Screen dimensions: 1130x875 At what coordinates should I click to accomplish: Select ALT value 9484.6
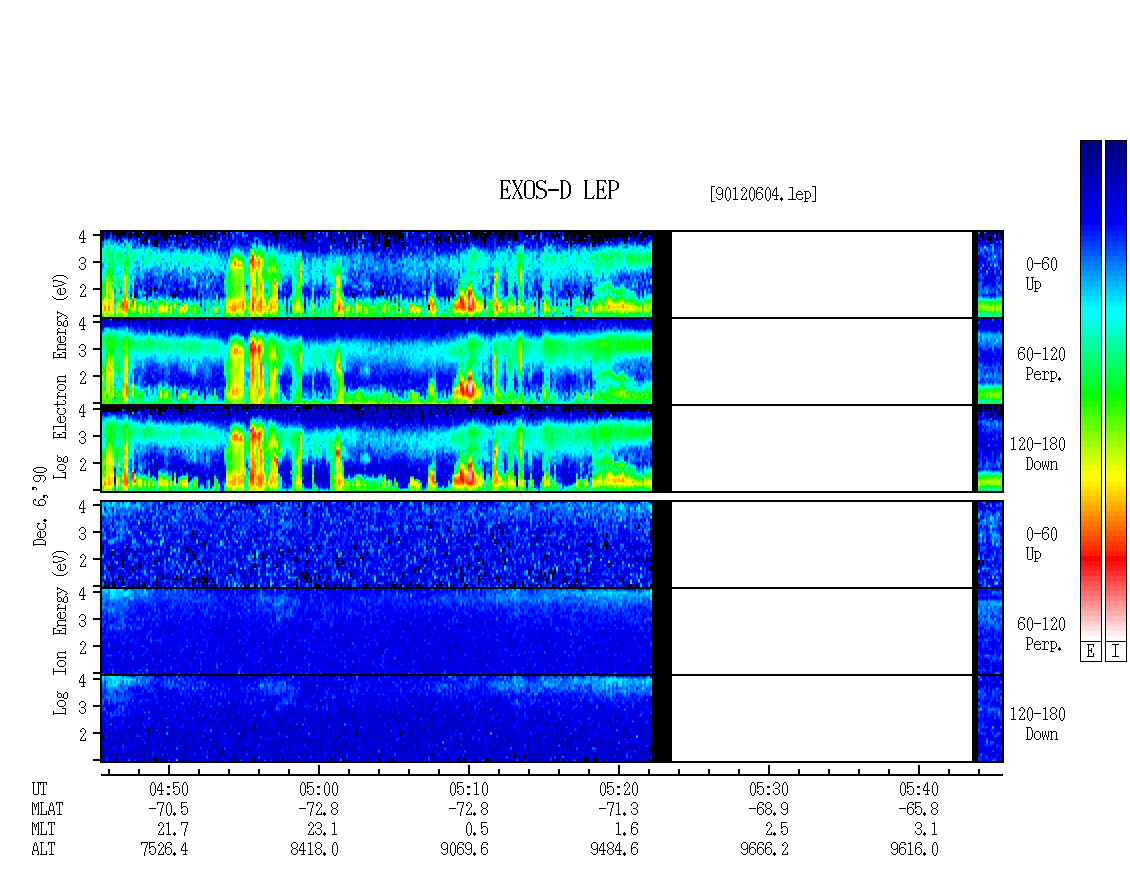point(614,849)
